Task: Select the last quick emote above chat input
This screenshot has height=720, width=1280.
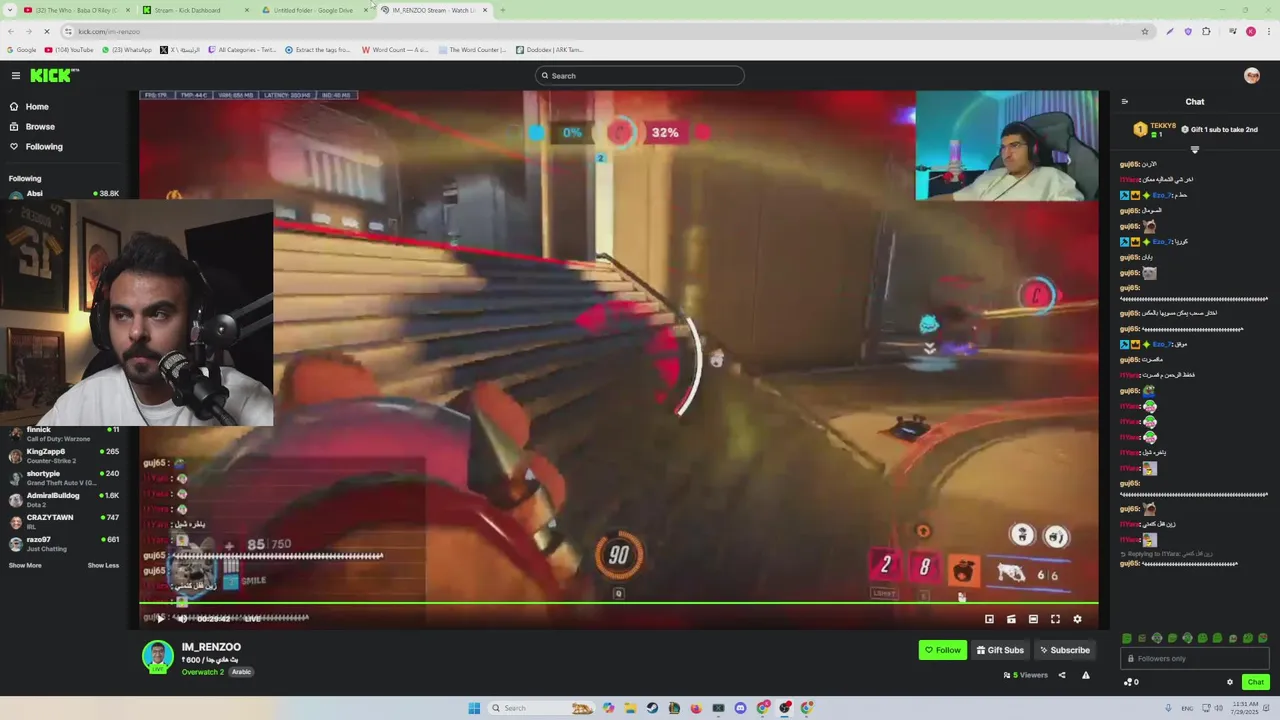Action: click(x=1263, y=638)
